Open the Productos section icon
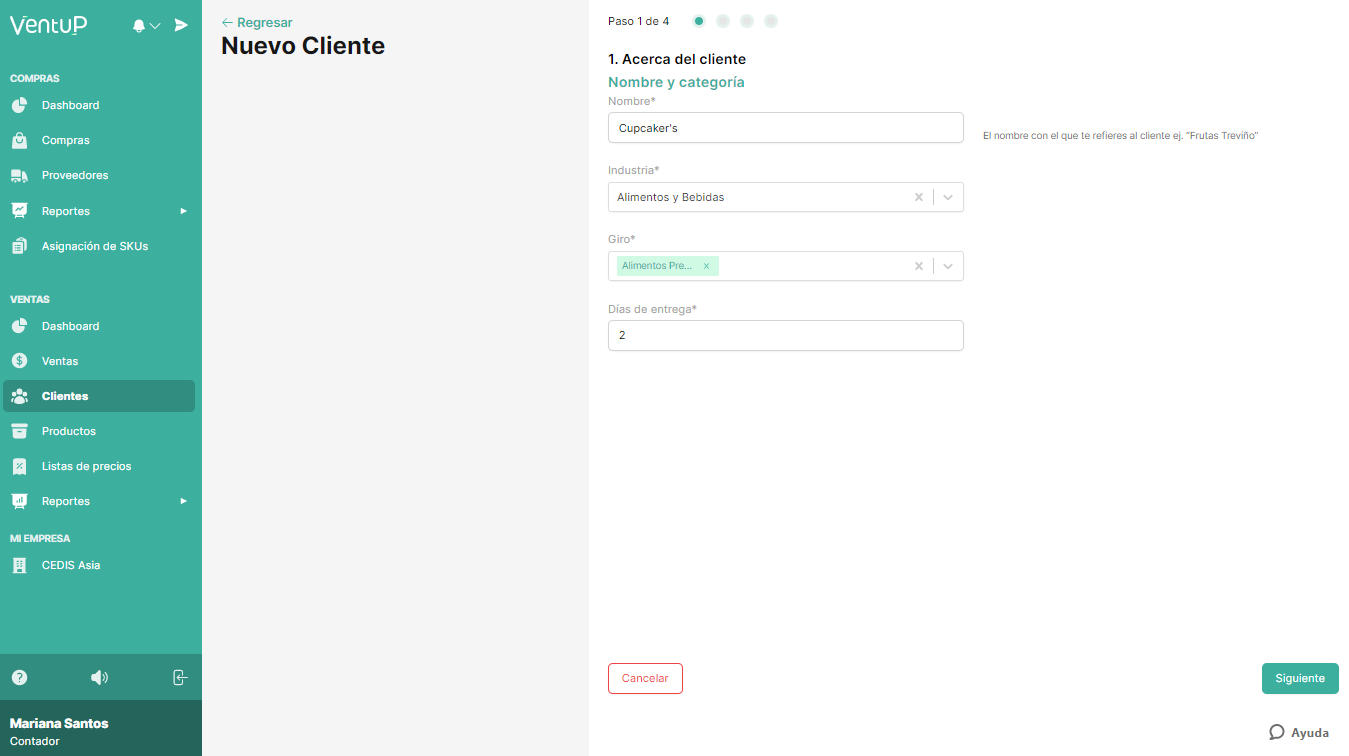Screen dimensions: 1349x756 pos(21,430)
